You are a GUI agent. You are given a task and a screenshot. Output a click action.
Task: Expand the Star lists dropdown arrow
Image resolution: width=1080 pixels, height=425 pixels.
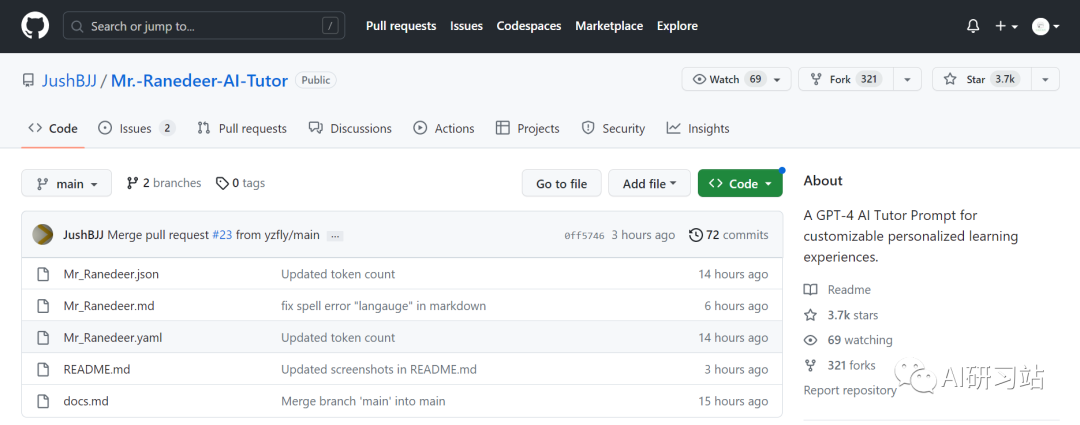click(1045, 79)
